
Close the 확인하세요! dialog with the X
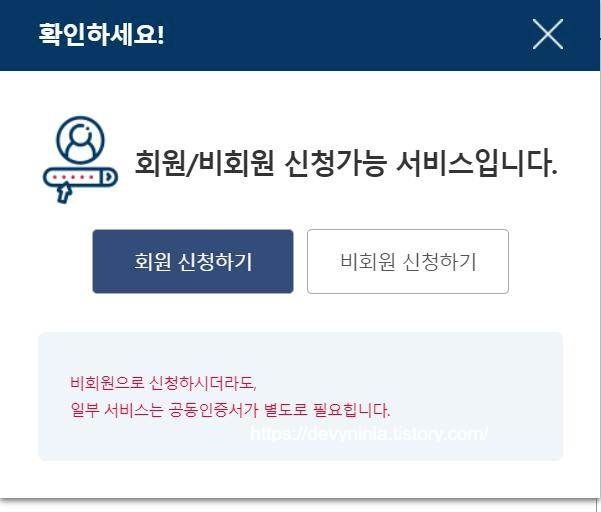coord(548,34)
